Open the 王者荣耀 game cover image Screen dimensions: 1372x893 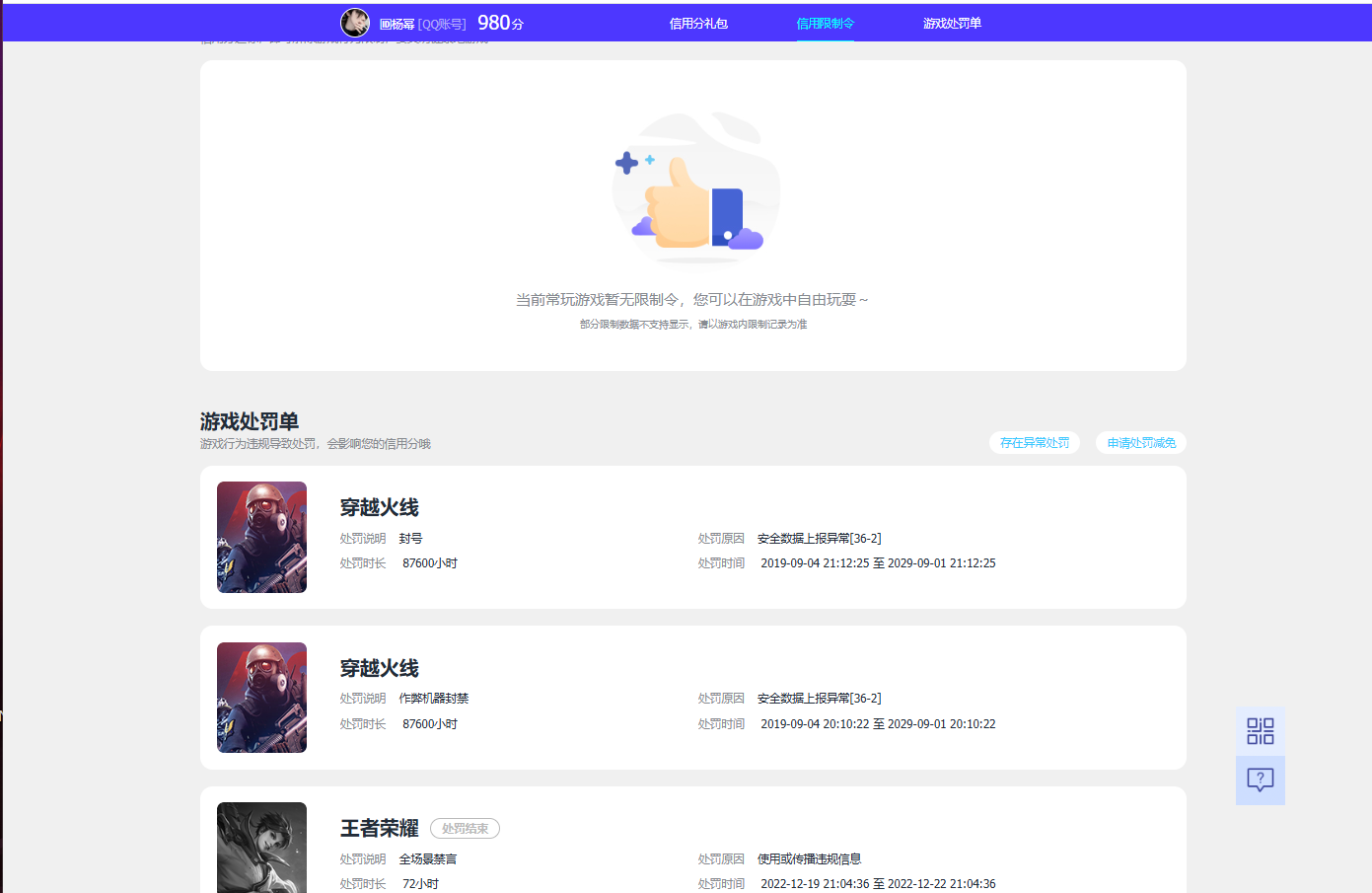tap(261, 851)
